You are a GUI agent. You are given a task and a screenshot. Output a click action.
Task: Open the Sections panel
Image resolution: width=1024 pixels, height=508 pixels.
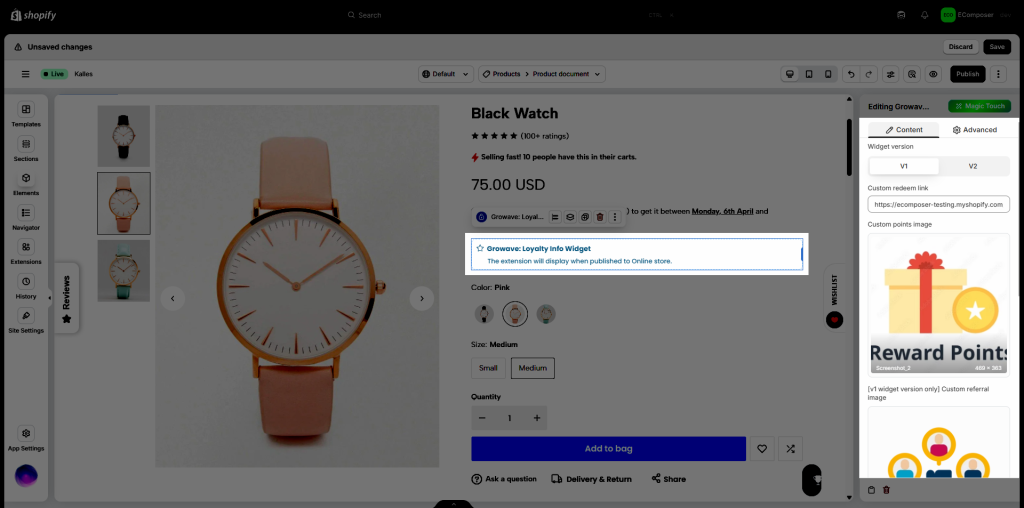click(x=26, y=149)
